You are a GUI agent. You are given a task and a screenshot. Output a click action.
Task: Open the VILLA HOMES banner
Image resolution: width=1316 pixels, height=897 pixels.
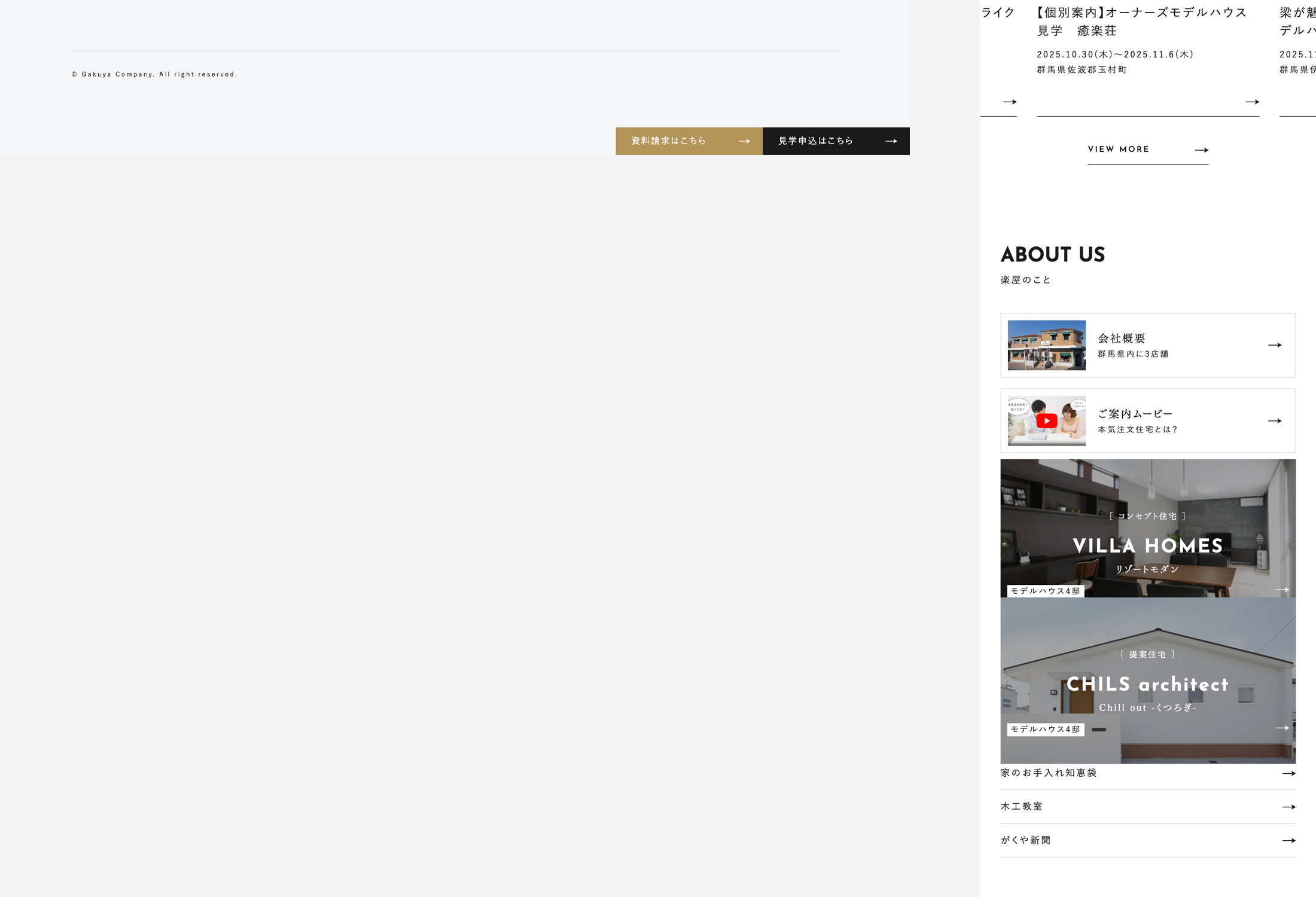(1147, 546)
